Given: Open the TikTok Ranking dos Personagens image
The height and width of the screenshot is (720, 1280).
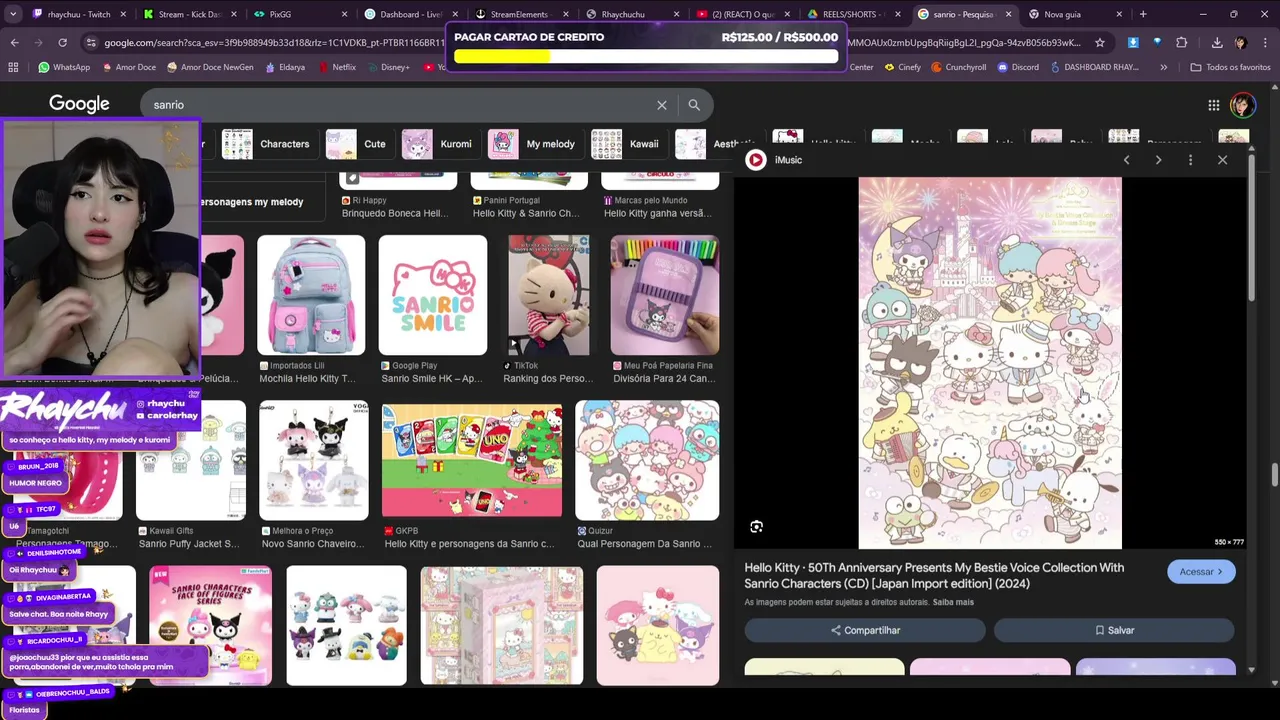Looking at the screenshot, I should pyautogui.click(x=549, y=295).
